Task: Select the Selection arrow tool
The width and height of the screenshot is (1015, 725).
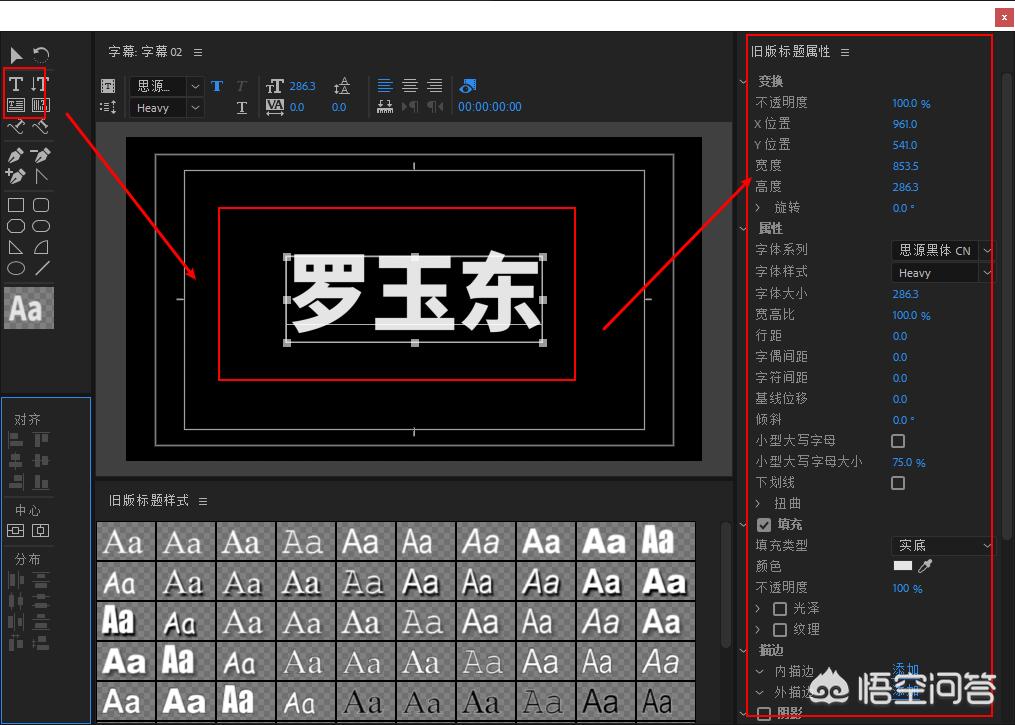Action: pyautogui.click(x=14, y=55)
